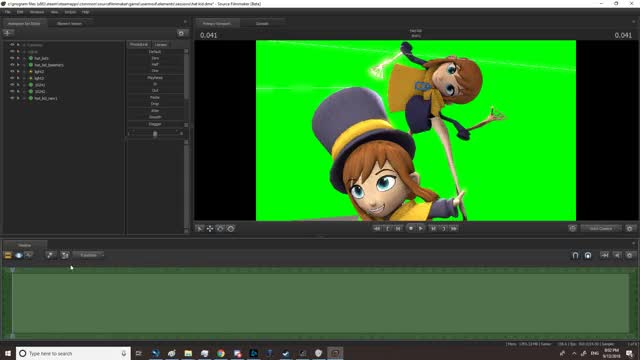
Task: Select the viewport selection arrow tool
Action: (200, 229)
